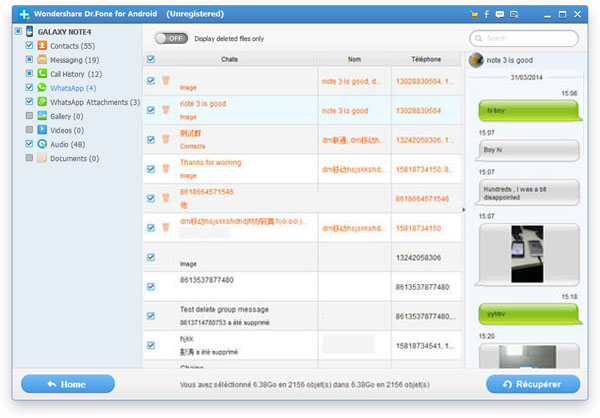This screenshot has height=418, width=600.
Task: Sort by the Nom column header
Action: pyautogui.click(x=354, y=59)
